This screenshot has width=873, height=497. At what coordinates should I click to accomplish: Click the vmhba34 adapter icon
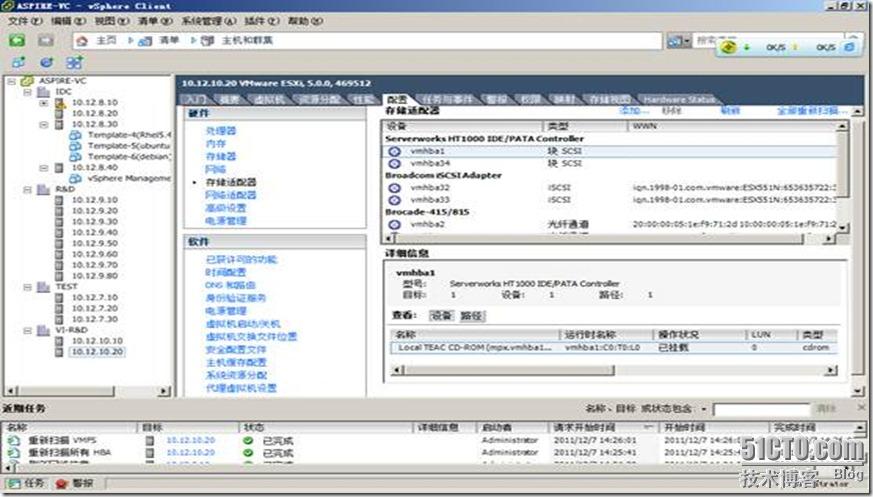(x=395, y=164)
